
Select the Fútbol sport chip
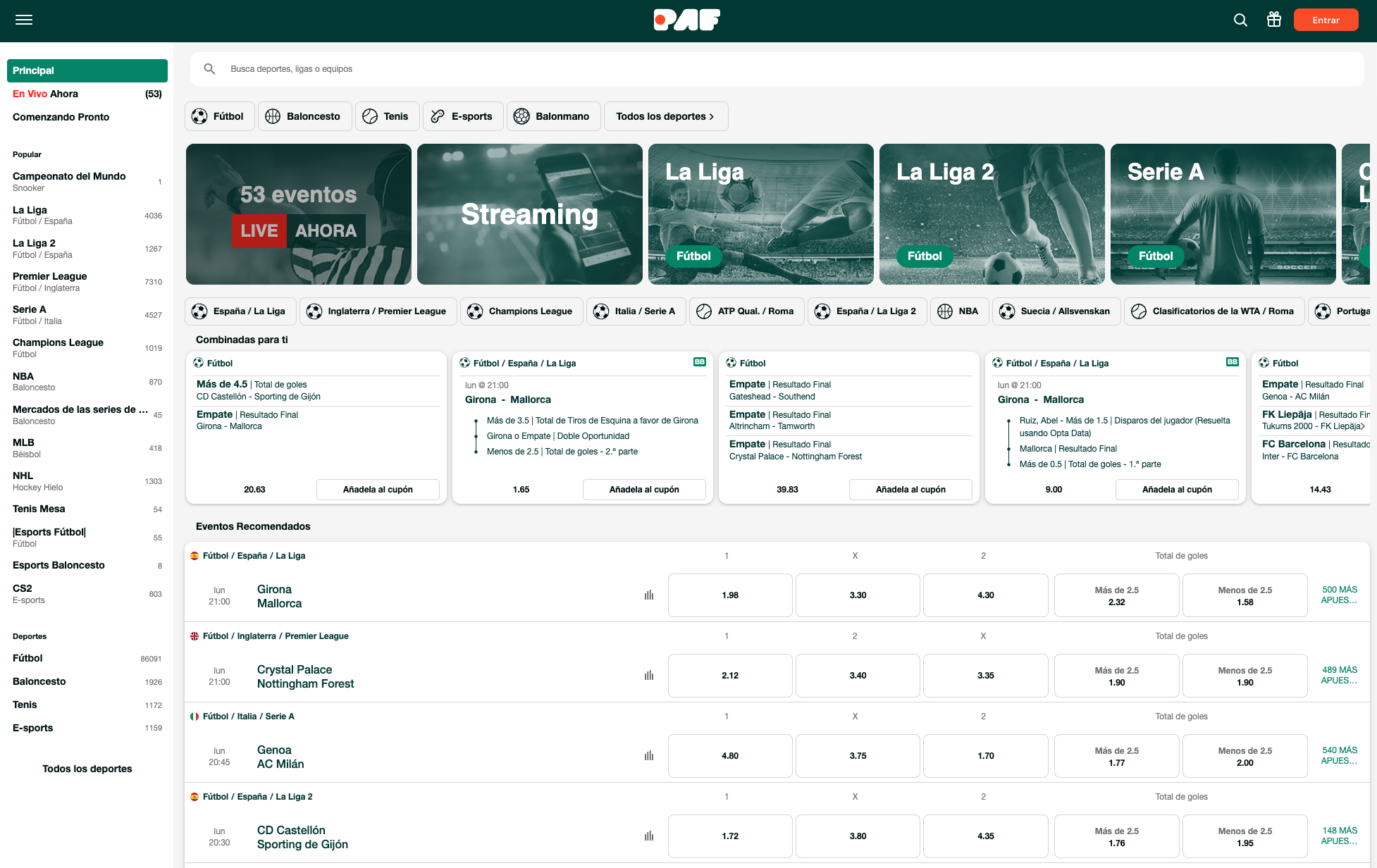(219, 116)
